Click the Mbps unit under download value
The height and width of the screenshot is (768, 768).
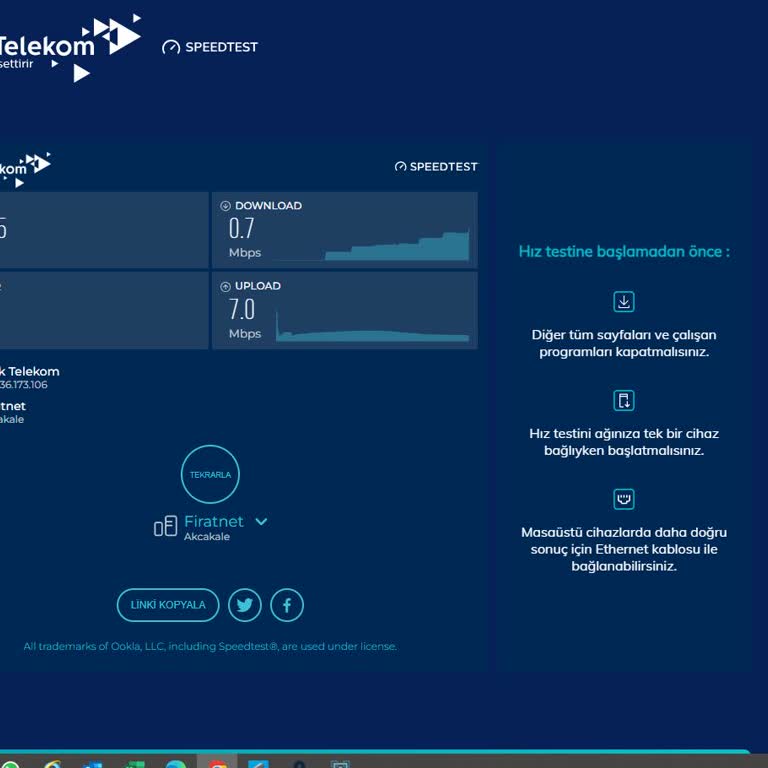coord(245,253)
